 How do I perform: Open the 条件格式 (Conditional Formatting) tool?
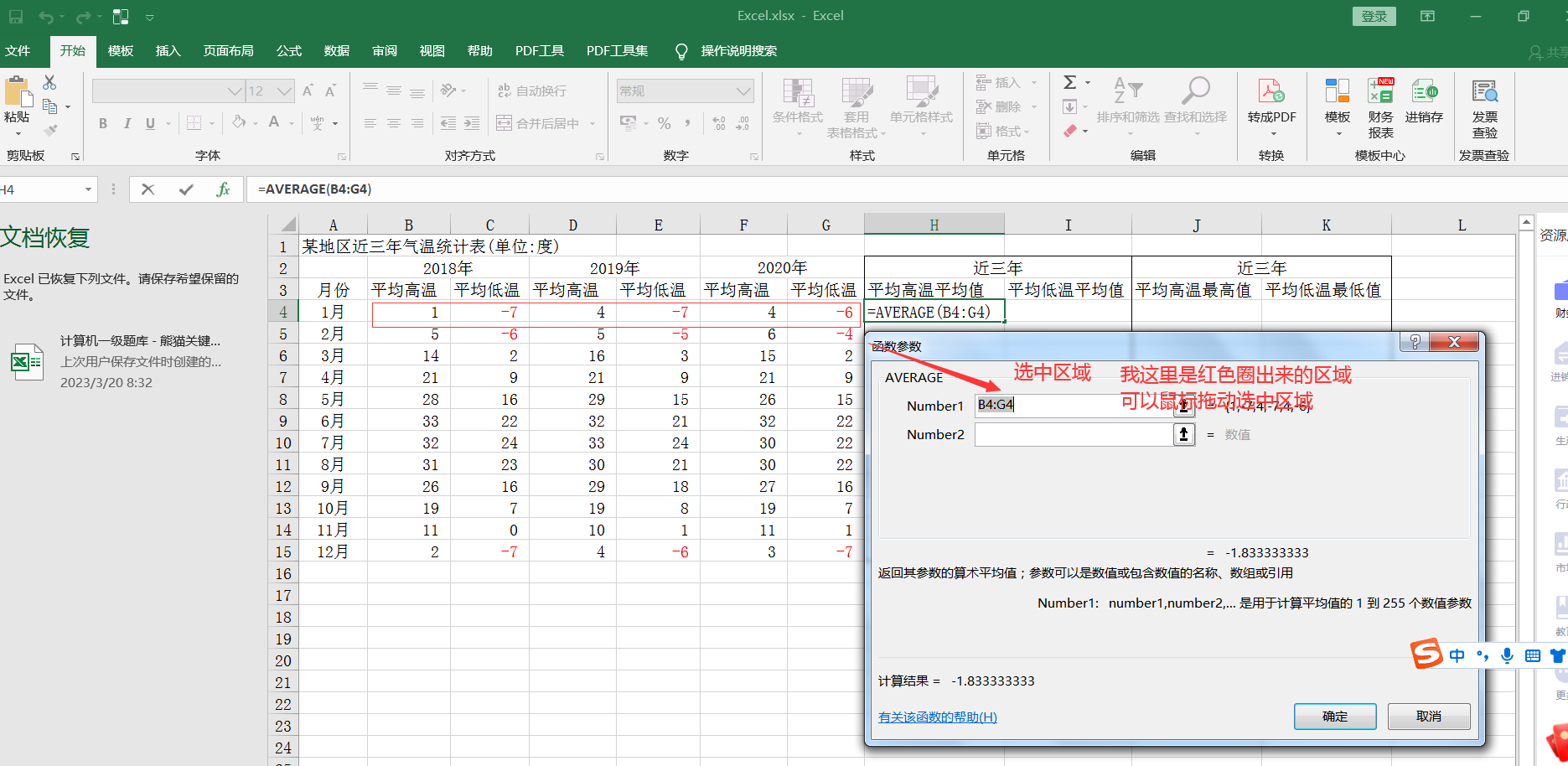(x=797, y=106)
